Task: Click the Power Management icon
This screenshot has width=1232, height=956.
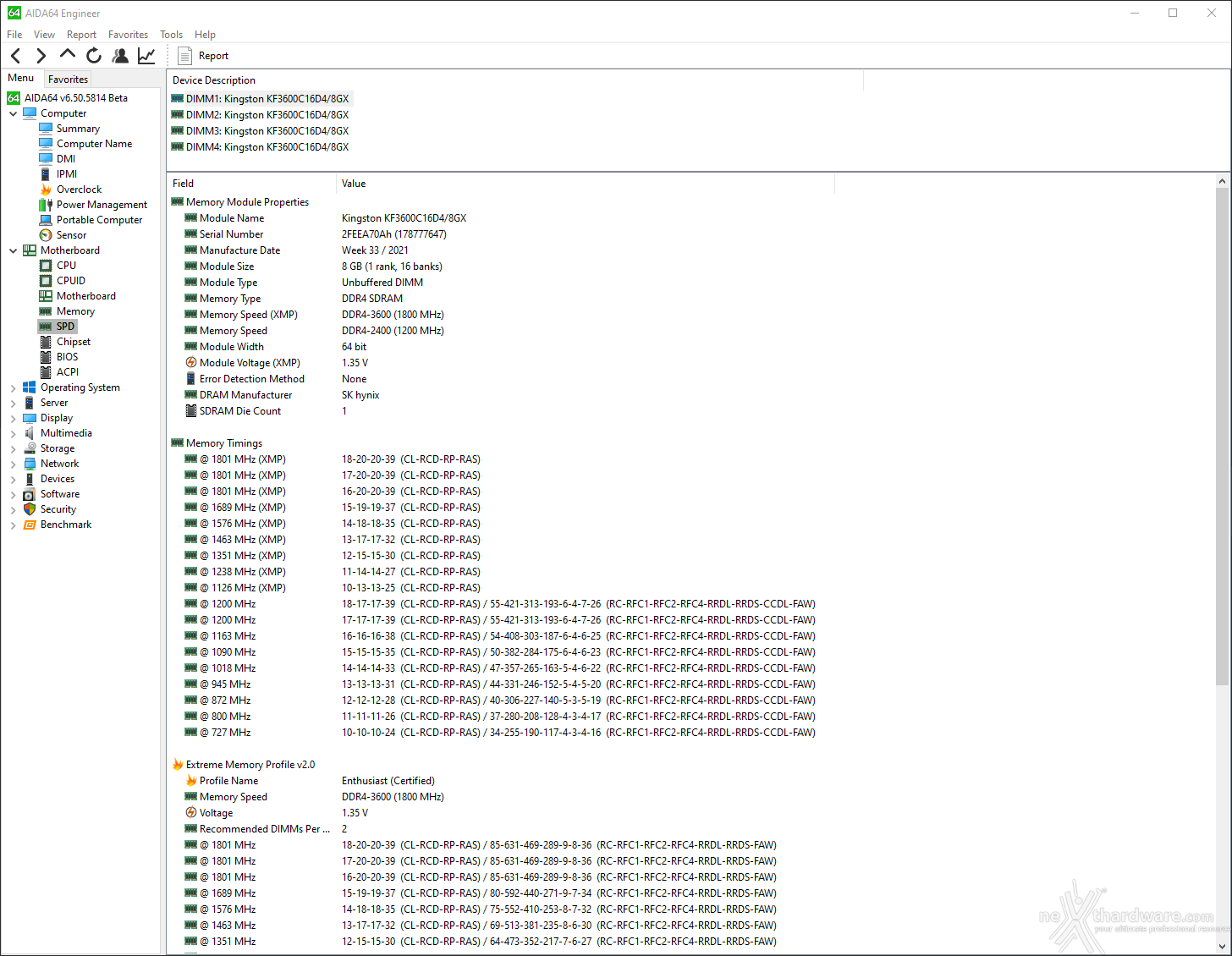Action: (46, 205)
